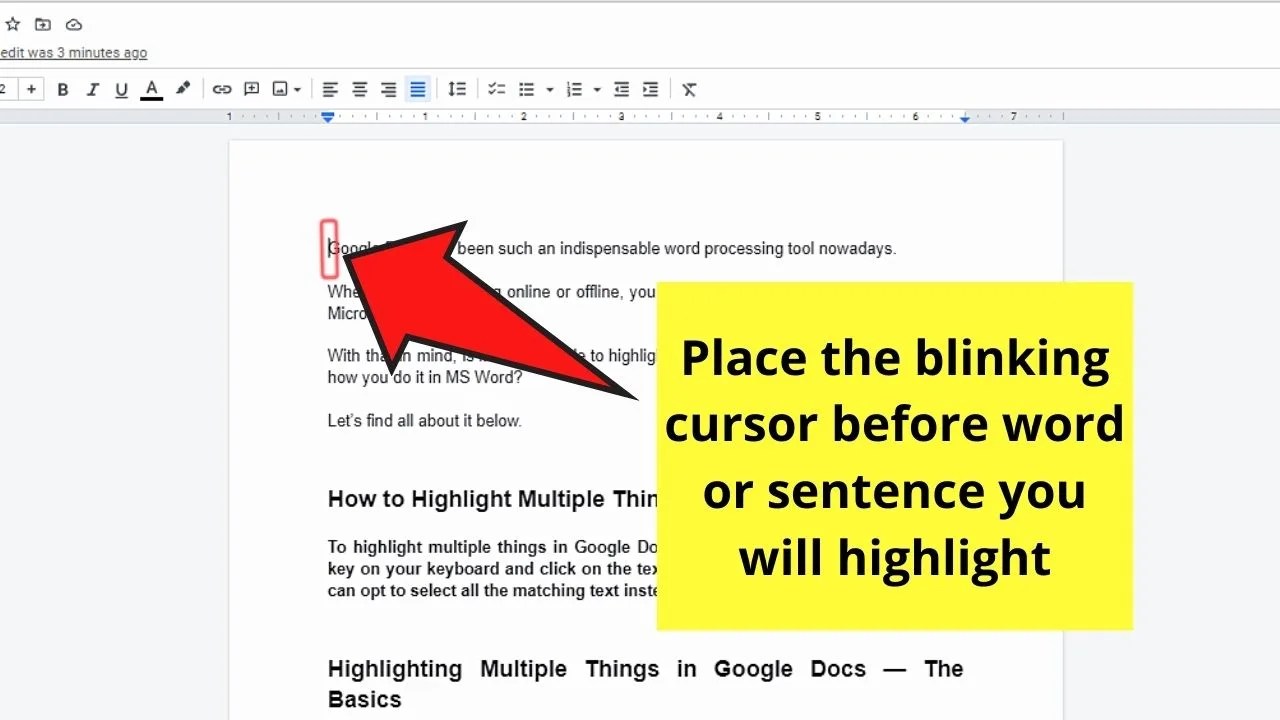
Task: Add a comment
Action: point(251,89)
